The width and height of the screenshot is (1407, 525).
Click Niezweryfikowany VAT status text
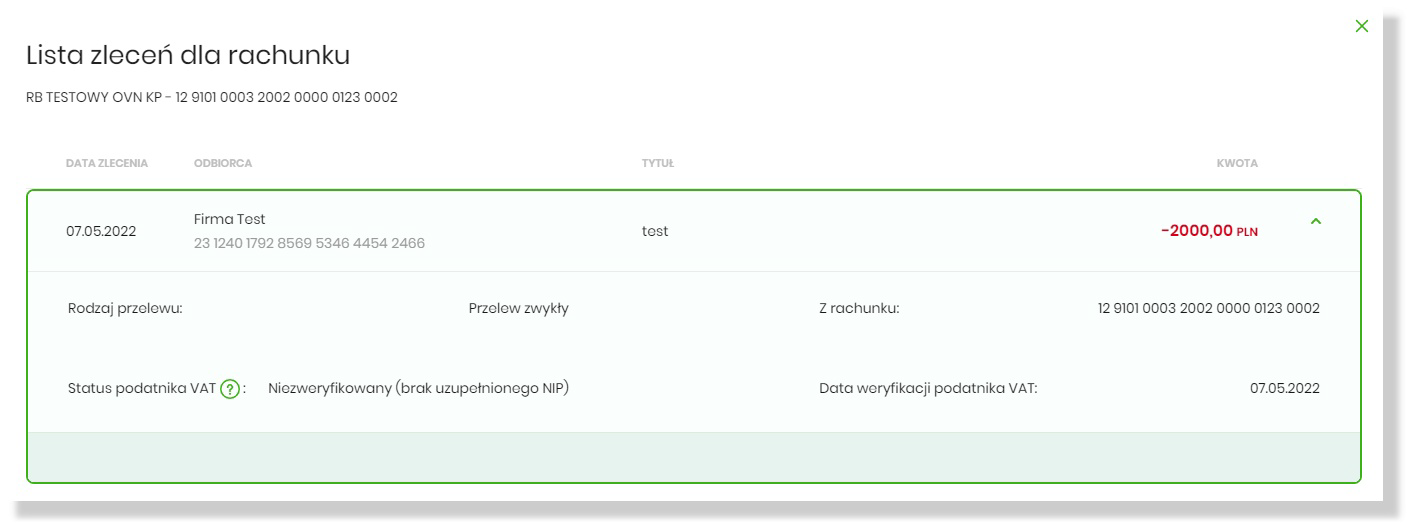pyautogui.click(x=418, y=389)
